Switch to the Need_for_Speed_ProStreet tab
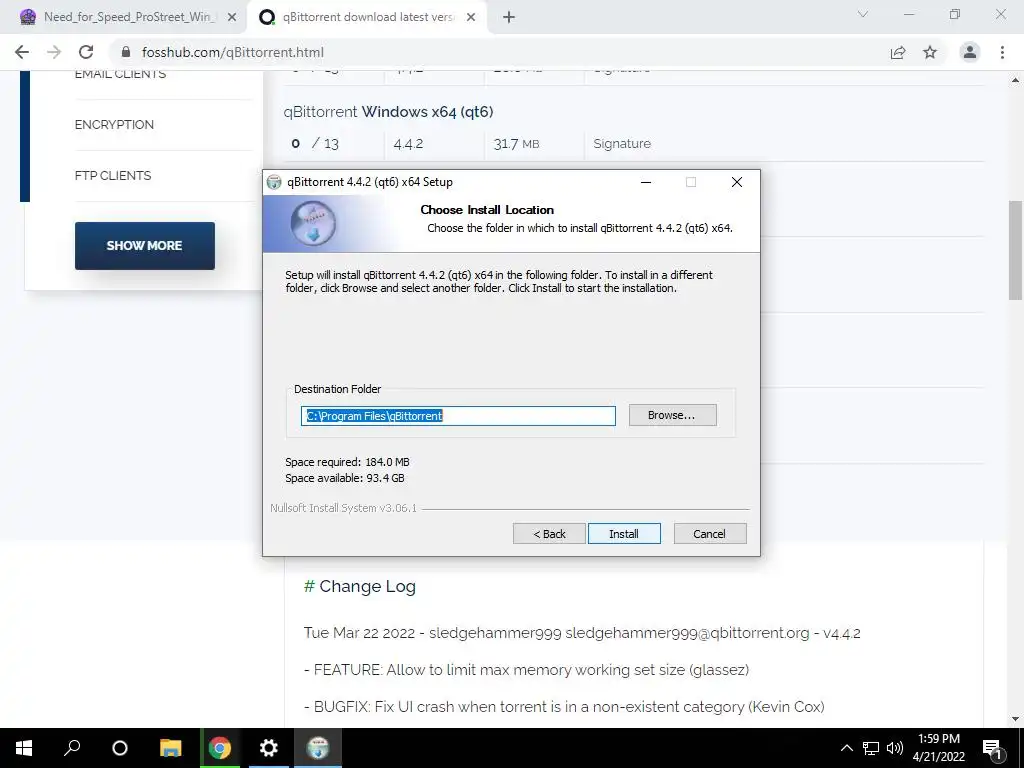1024x768 pixels. 129,18
